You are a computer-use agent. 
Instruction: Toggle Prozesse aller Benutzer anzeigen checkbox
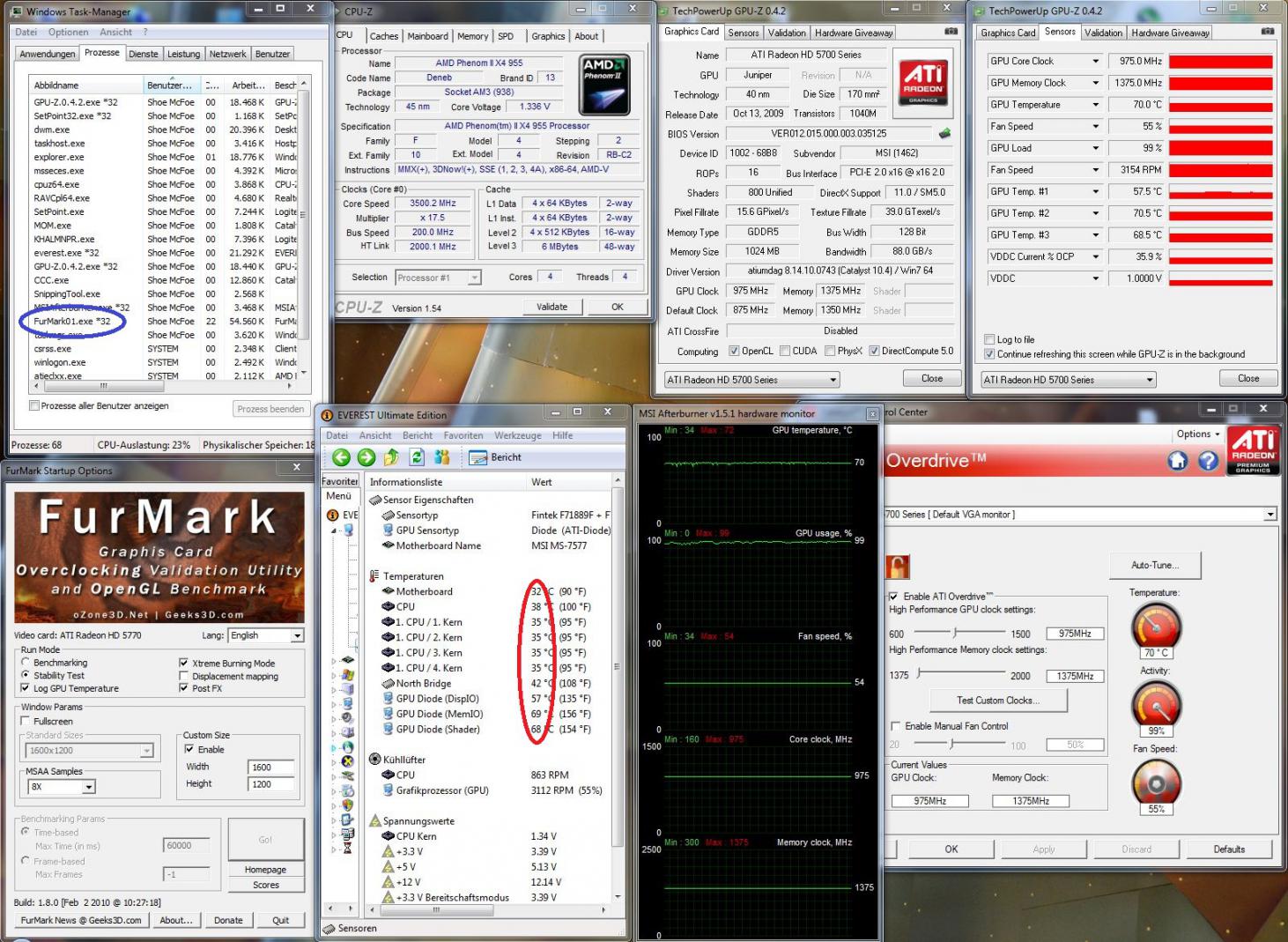34,406
